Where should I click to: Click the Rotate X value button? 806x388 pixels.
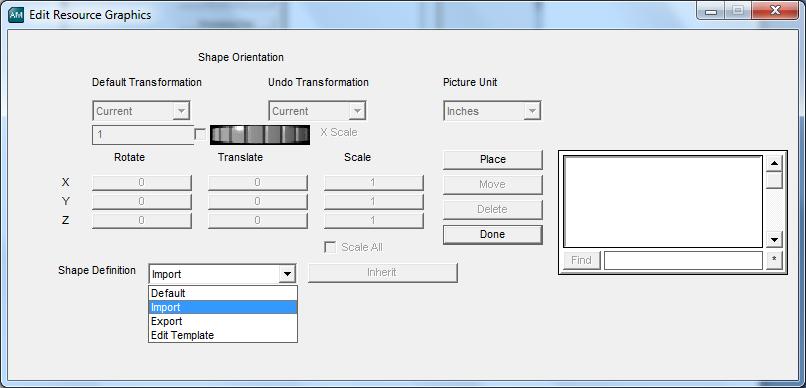click(142, 182)
